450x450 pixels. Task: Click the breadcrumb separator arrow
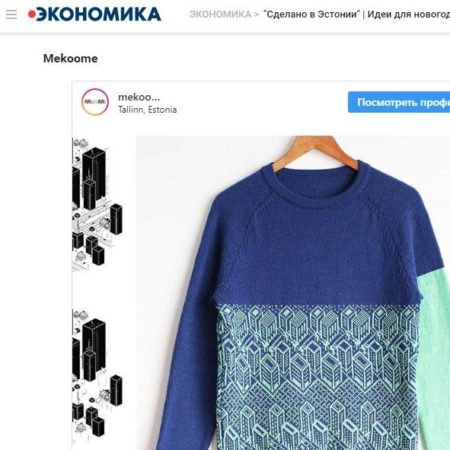tap(256, 14)
